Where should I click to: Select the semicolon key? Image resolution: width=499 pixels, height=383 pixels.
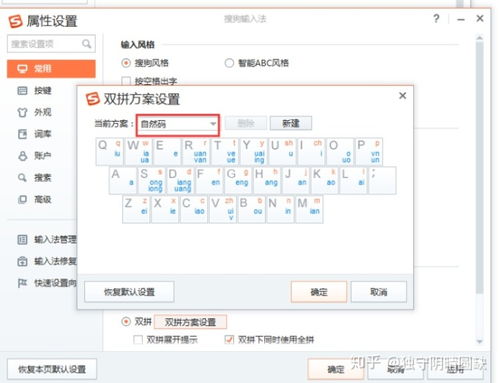[382, 181]
